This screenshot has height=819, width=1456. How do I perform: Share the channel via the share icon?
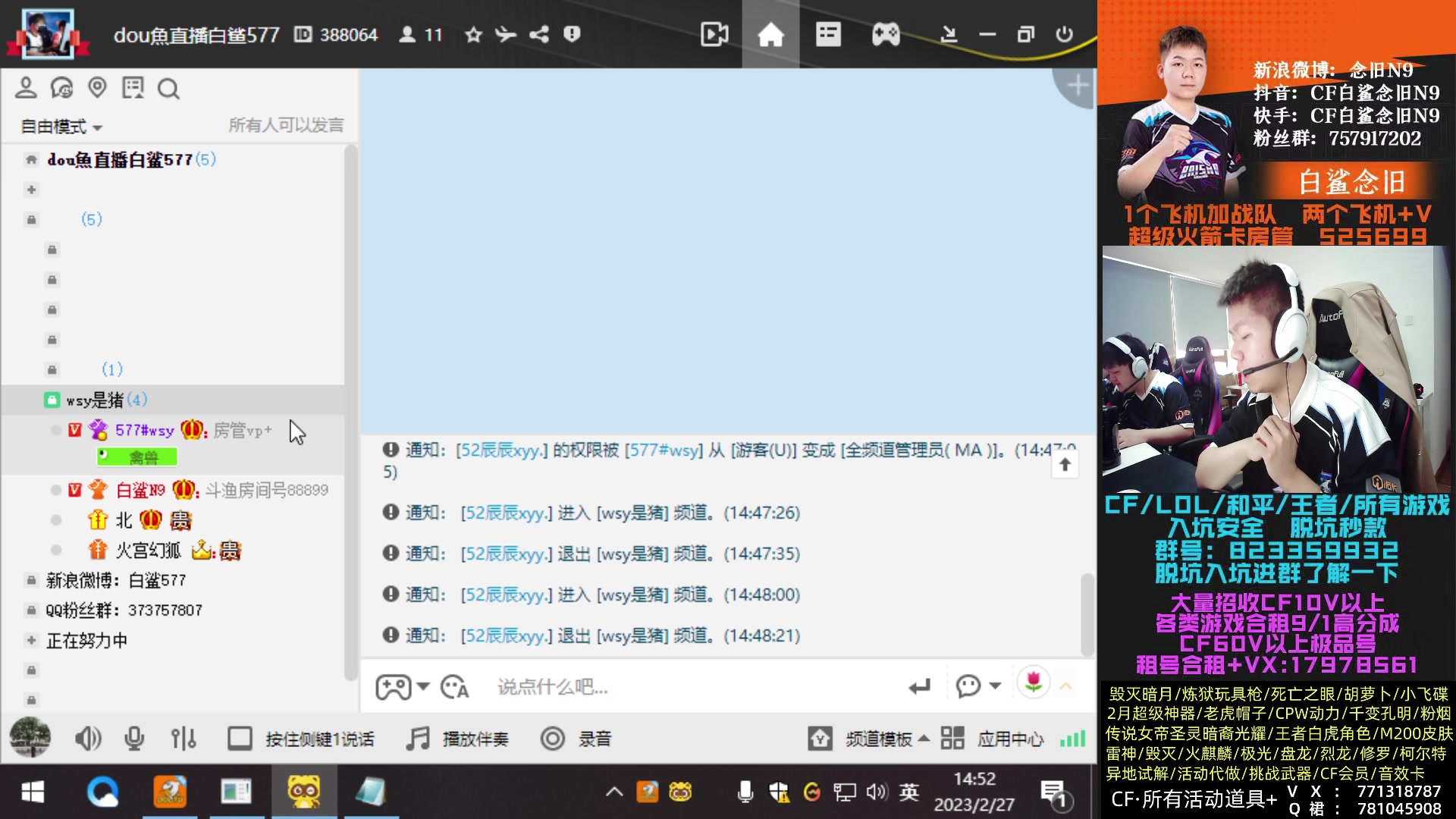539,34
